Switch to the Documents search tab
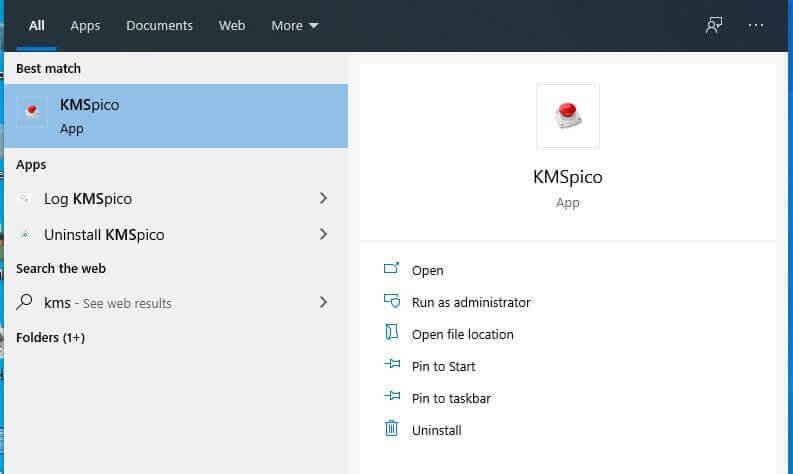The width and height of the screenshot is (793, 474). [x=159, y=25]
